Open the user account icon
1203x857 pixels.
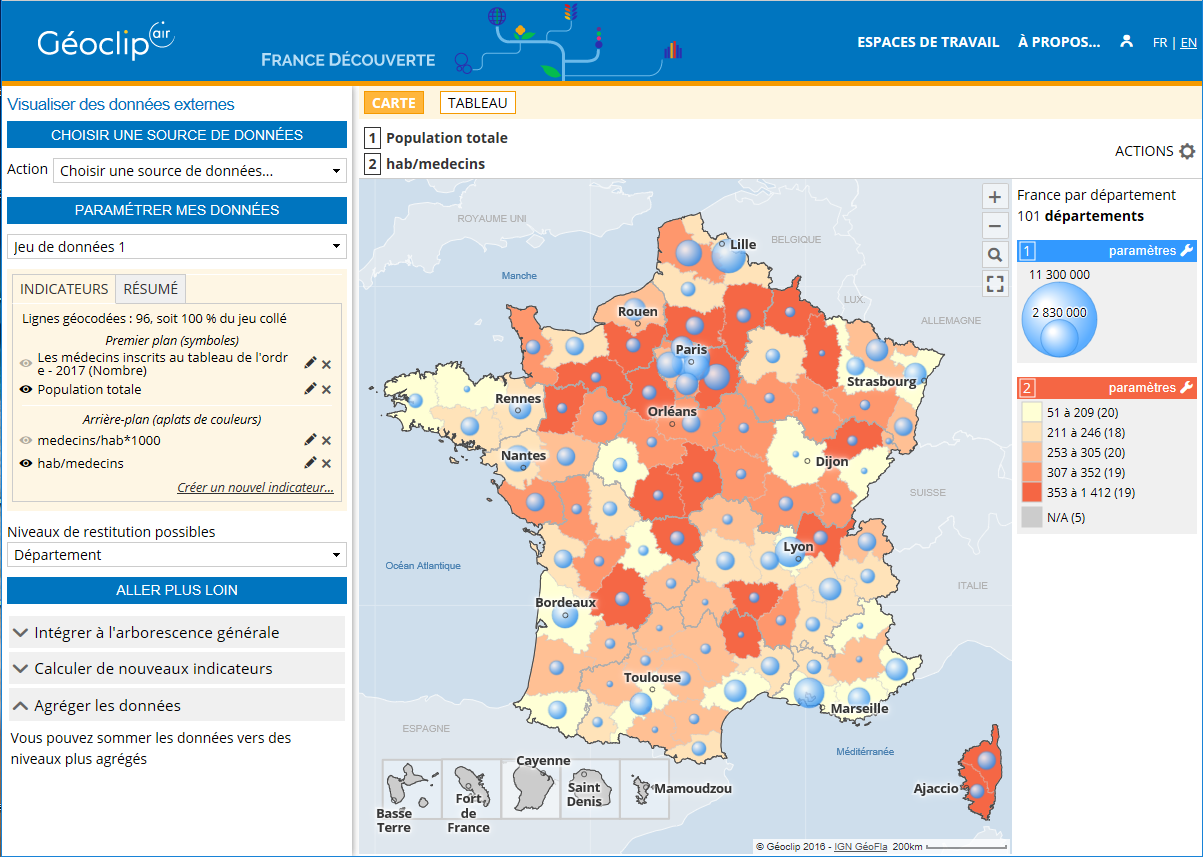(x=1127, y=42)
